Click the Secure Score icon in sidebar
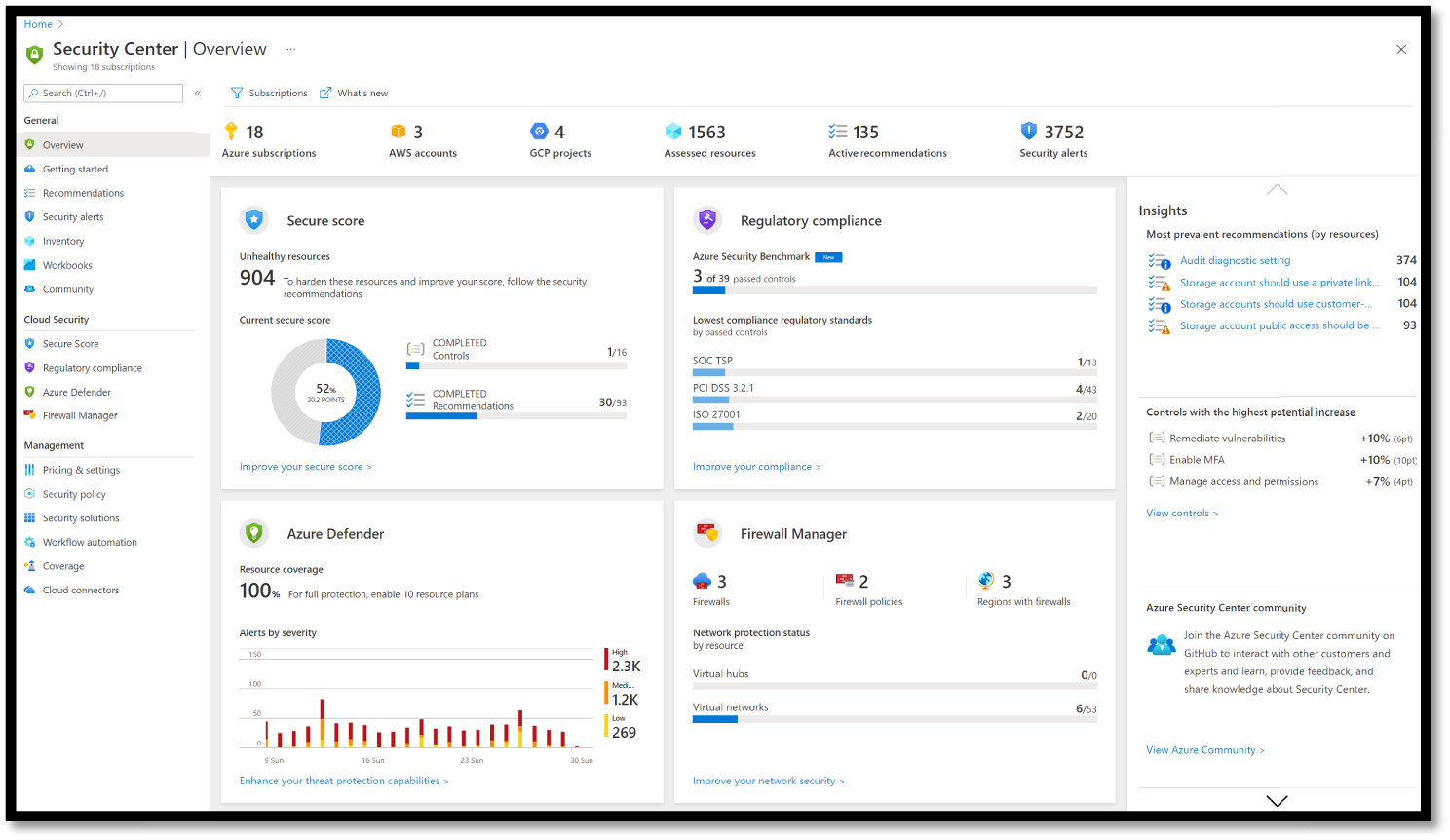1450x840 pixels. [x=30, y=343]
